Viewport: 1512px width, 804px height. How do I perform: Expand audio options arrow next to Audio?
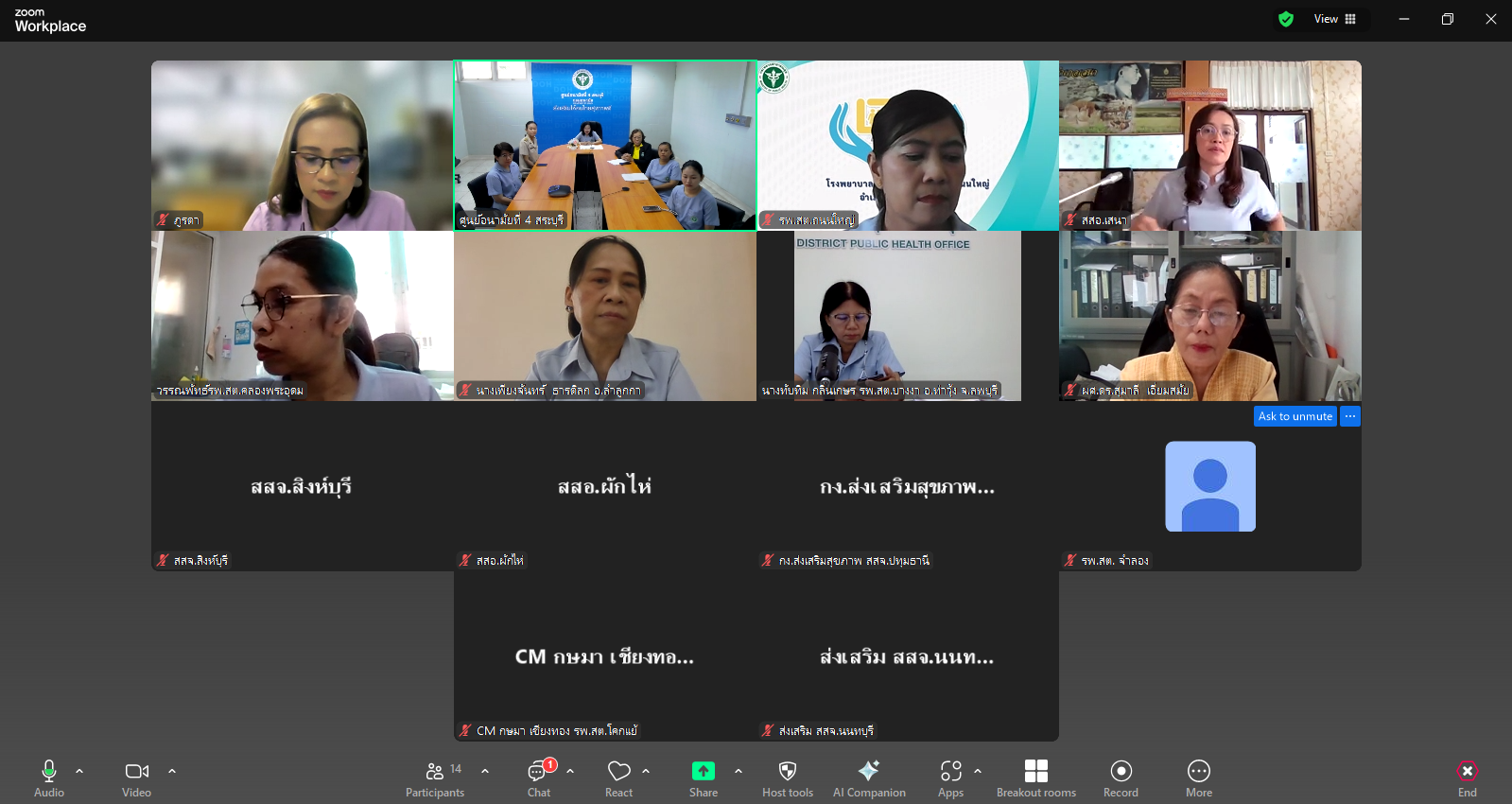(x=79, y=771)
